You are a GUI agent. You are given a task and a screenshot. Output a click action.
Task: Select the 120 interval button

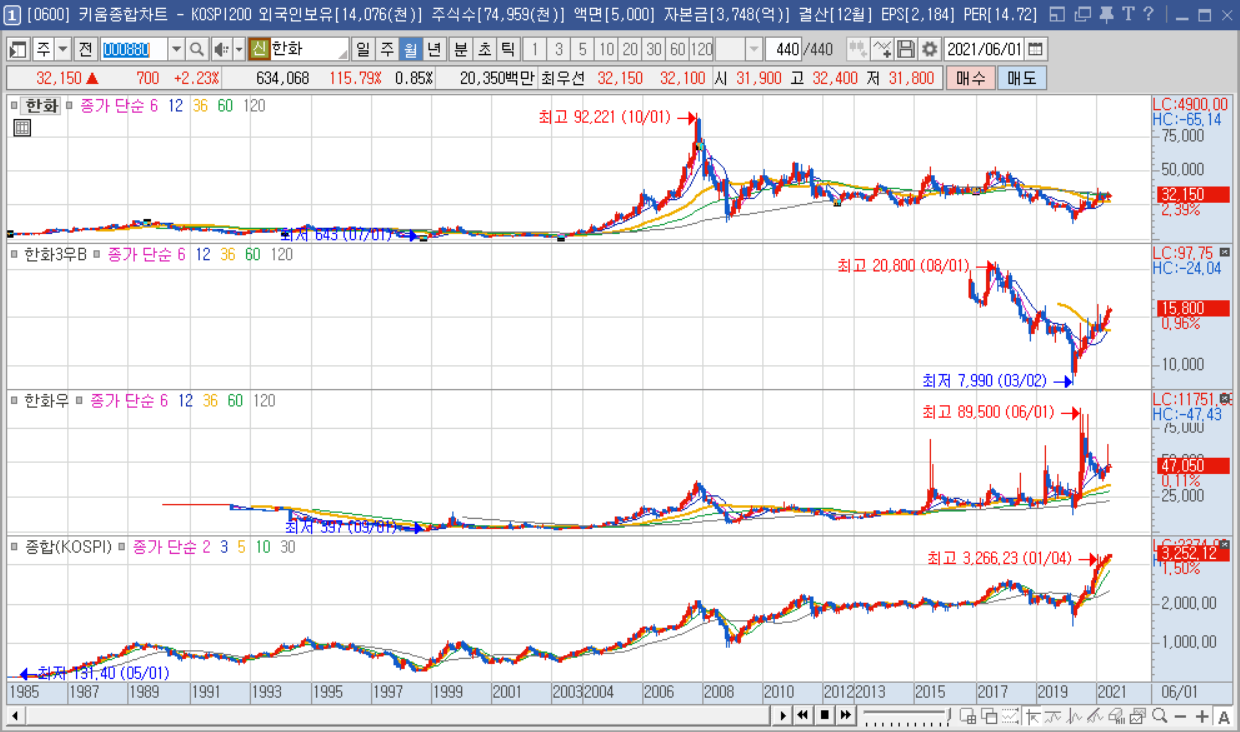click(x=702, y=49)
